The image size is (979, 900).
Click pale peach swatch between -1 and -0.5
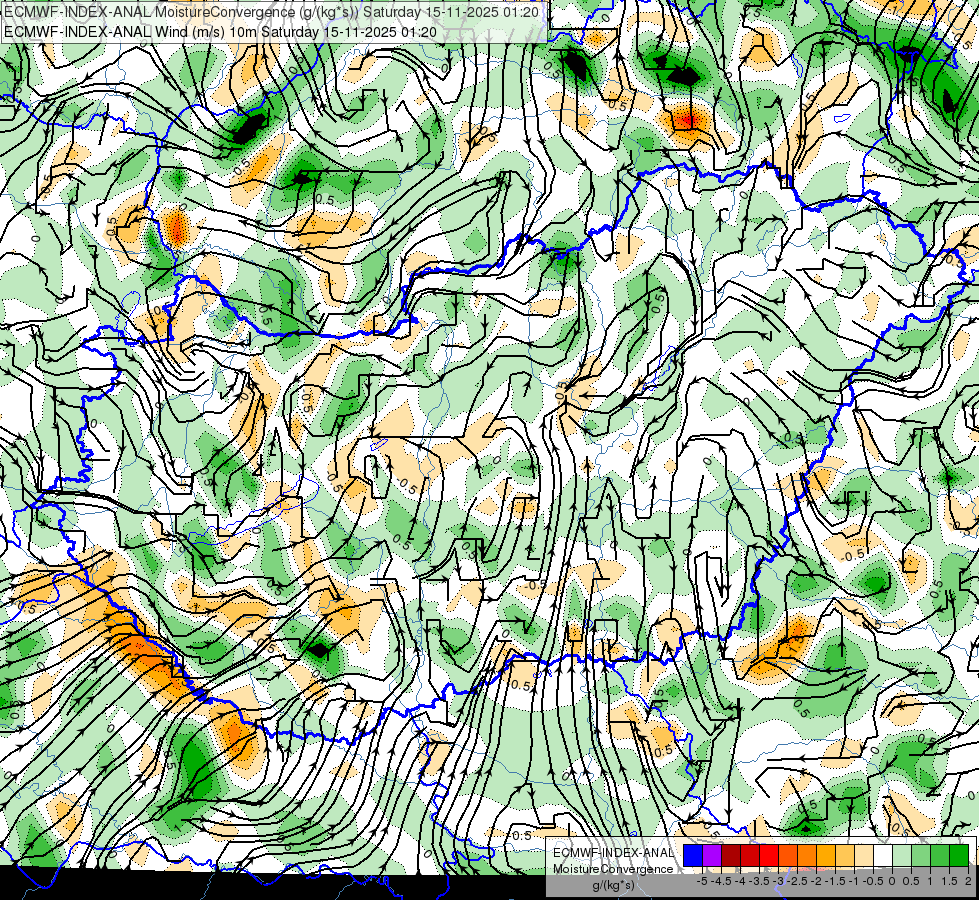(x=864, y=855)
